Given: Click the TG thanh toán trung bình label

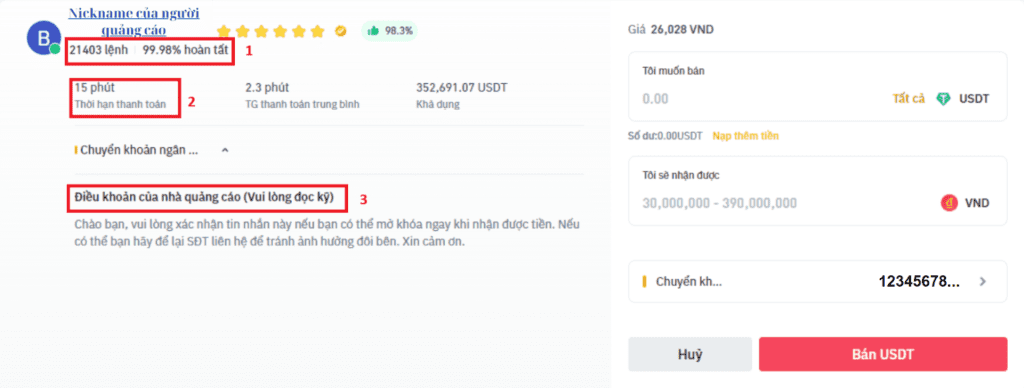Looking at the screenshot, I should point(302,105).
